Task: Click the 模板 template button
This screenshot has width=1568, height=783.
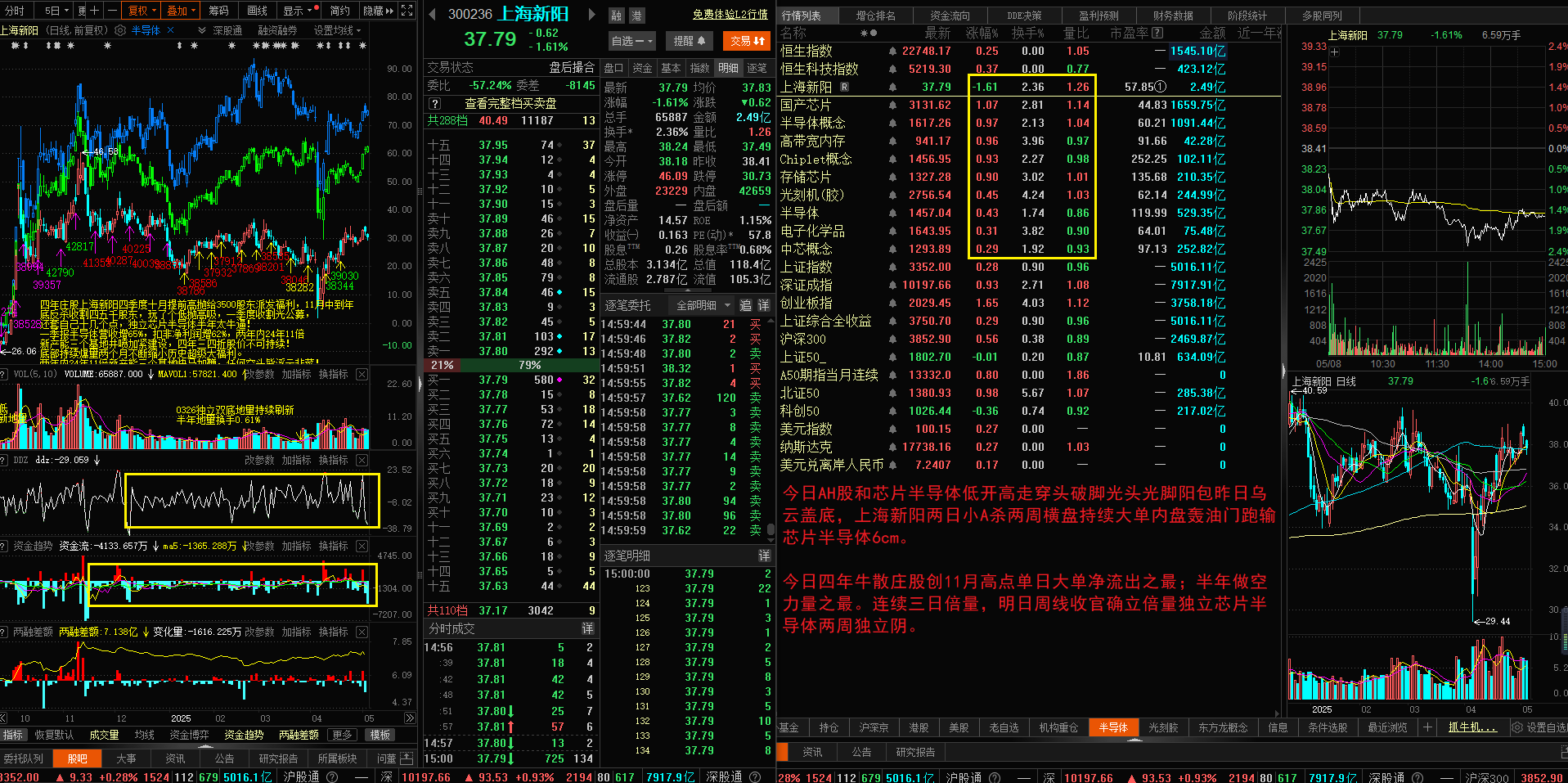Action: pos(380,735)
